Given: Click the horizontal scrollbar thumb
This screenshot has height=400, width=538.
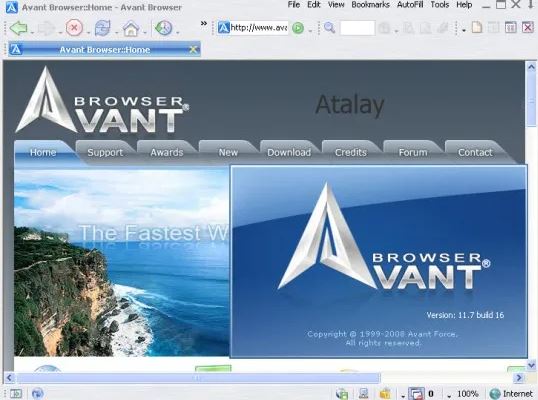Looking at the screenshot, I should 198,378.
